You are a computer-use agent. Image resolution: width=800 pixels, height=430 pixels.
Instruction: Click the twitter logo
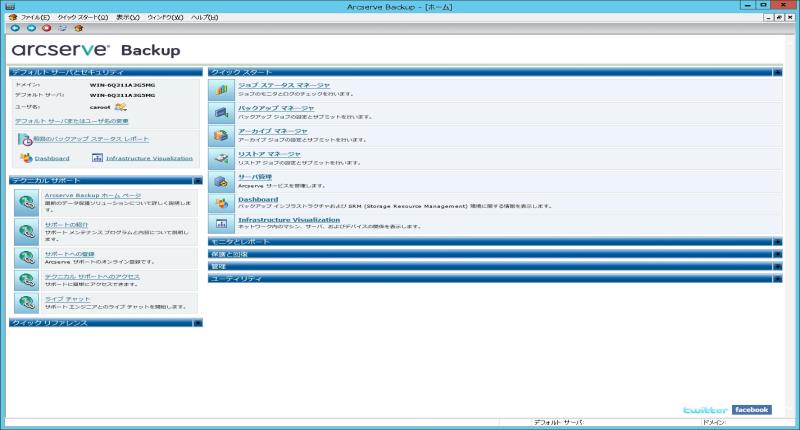pos(706,410)
